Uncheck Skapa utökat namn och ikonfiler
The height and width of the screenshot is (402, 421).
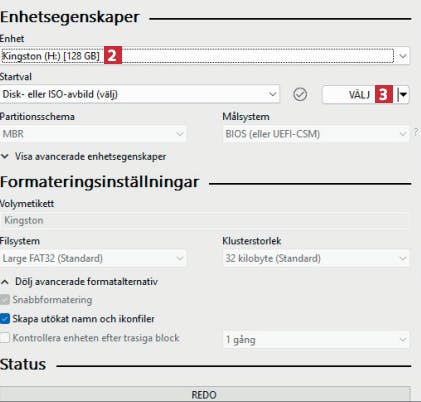coord(5,319)
